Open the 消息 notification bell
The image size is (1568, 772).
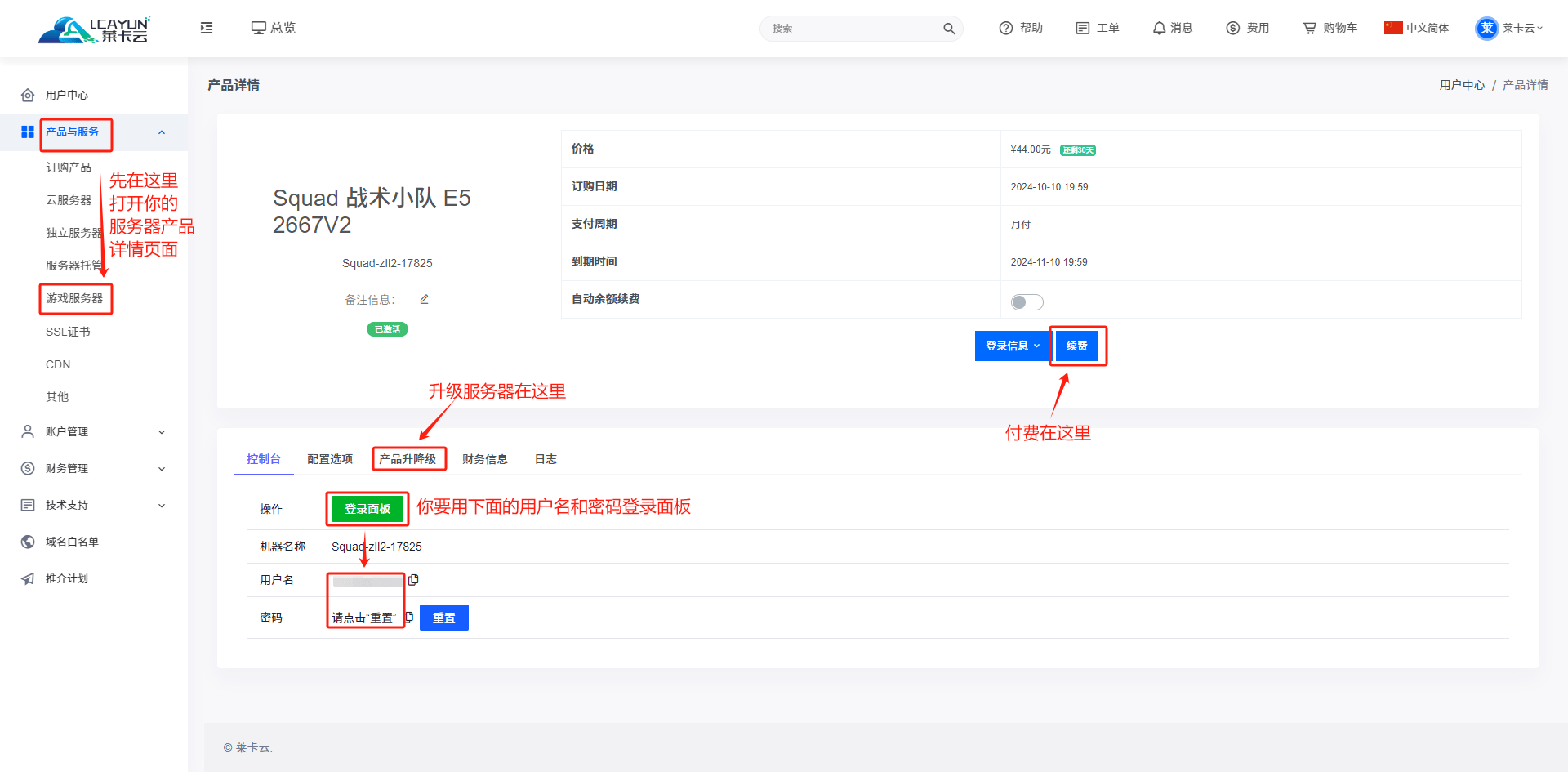pyautogui.click(x=1159, y=28)
